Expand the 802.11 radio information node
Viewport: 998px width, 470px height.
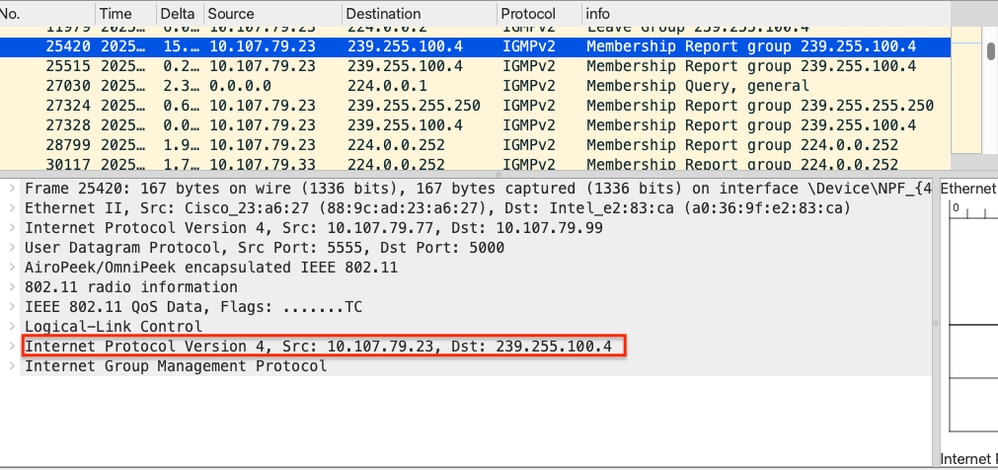click(12, 287)
